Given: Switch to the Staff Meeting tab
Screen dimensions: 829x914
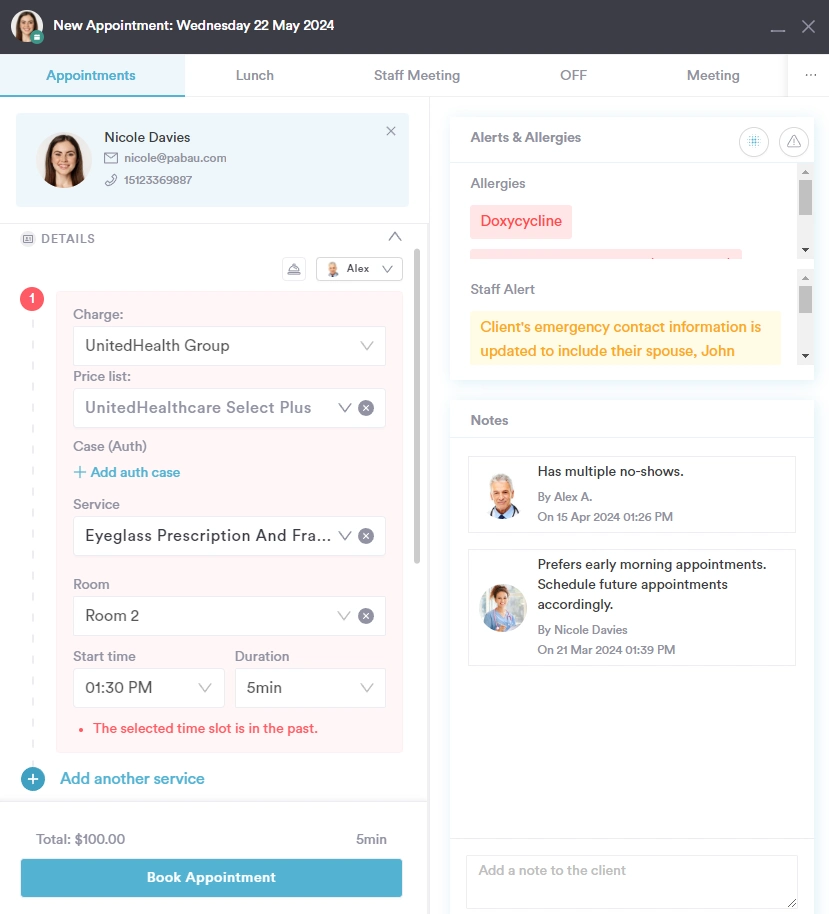Looking at the screenshot, I should (x=417, y=75).
